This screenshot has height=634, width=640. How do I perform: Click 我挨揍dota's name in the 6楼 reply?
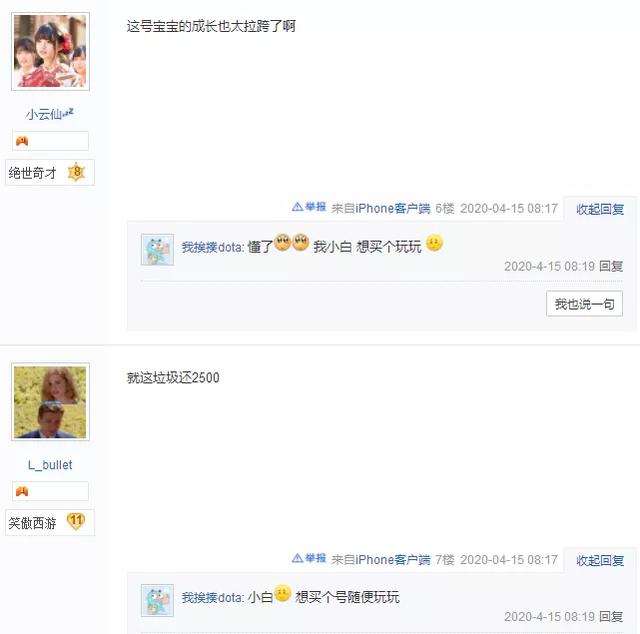(212, 247)
